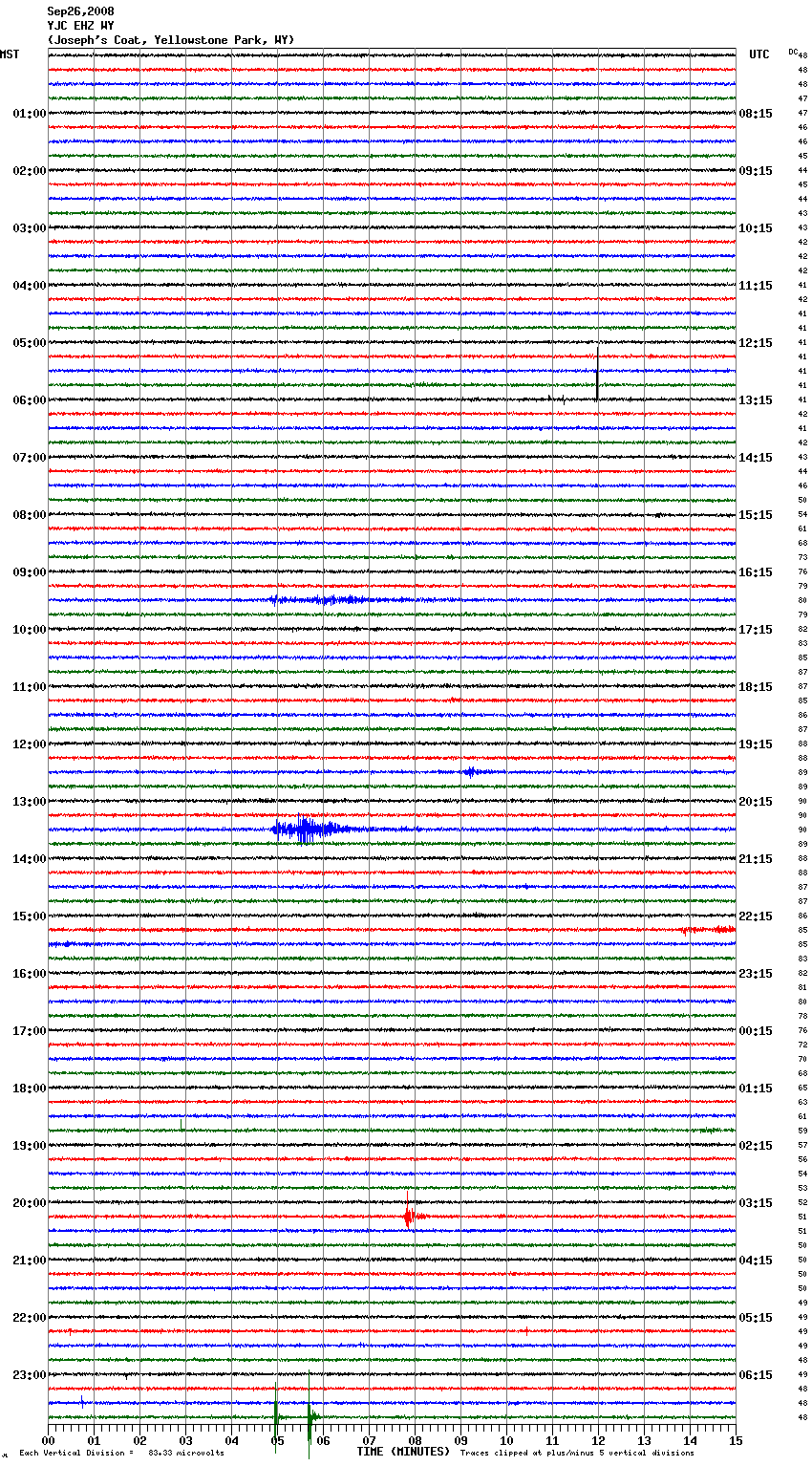Click the 16:15 UTC time label

click(756, 572)
